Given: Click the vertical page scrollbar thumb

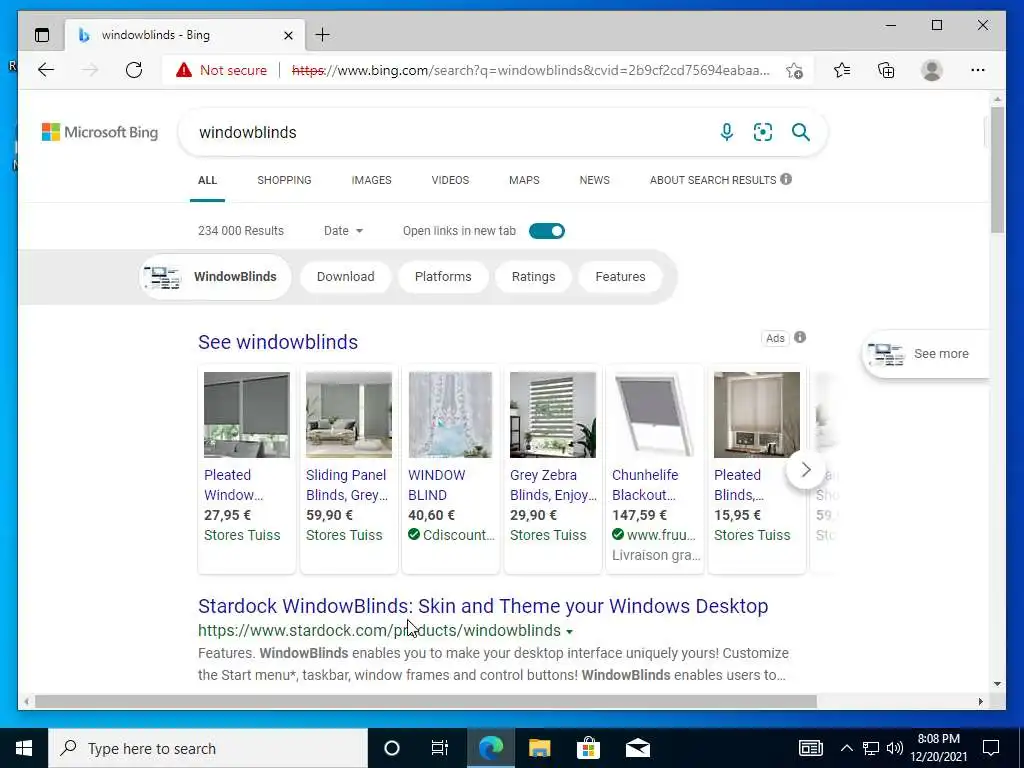Looking at the screenshot, I should 997,170.
